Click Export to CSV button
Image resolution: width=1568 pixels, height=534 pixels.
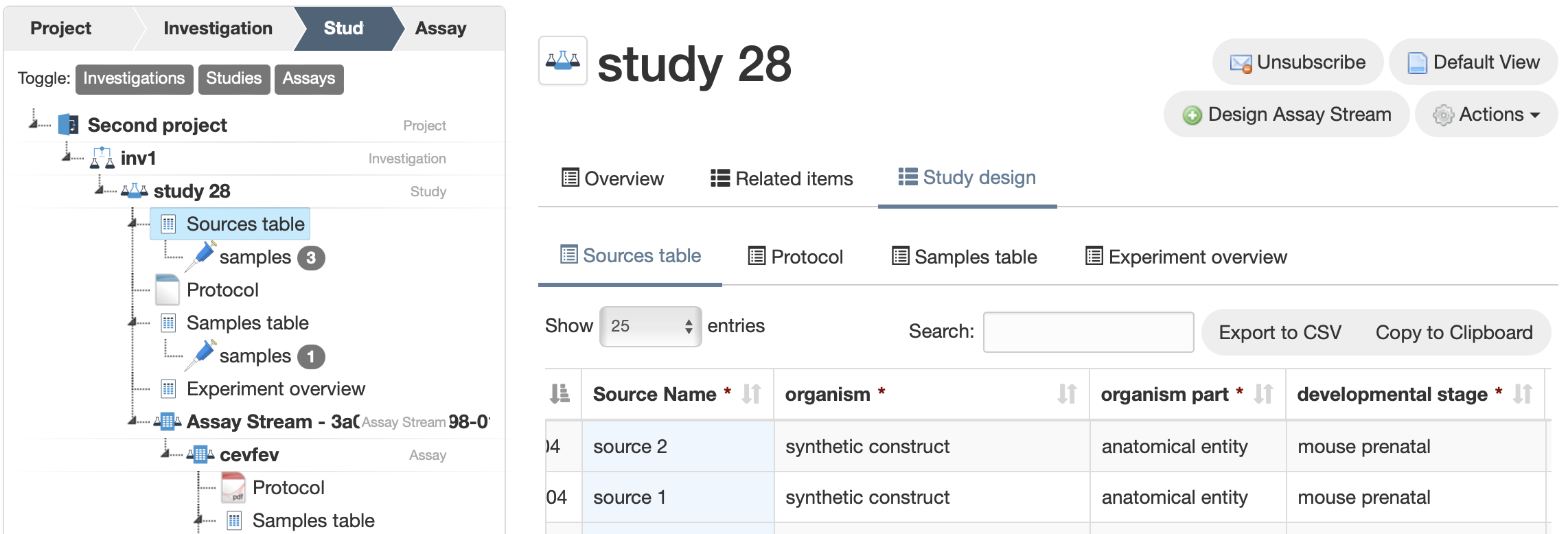coord(1280,332)
